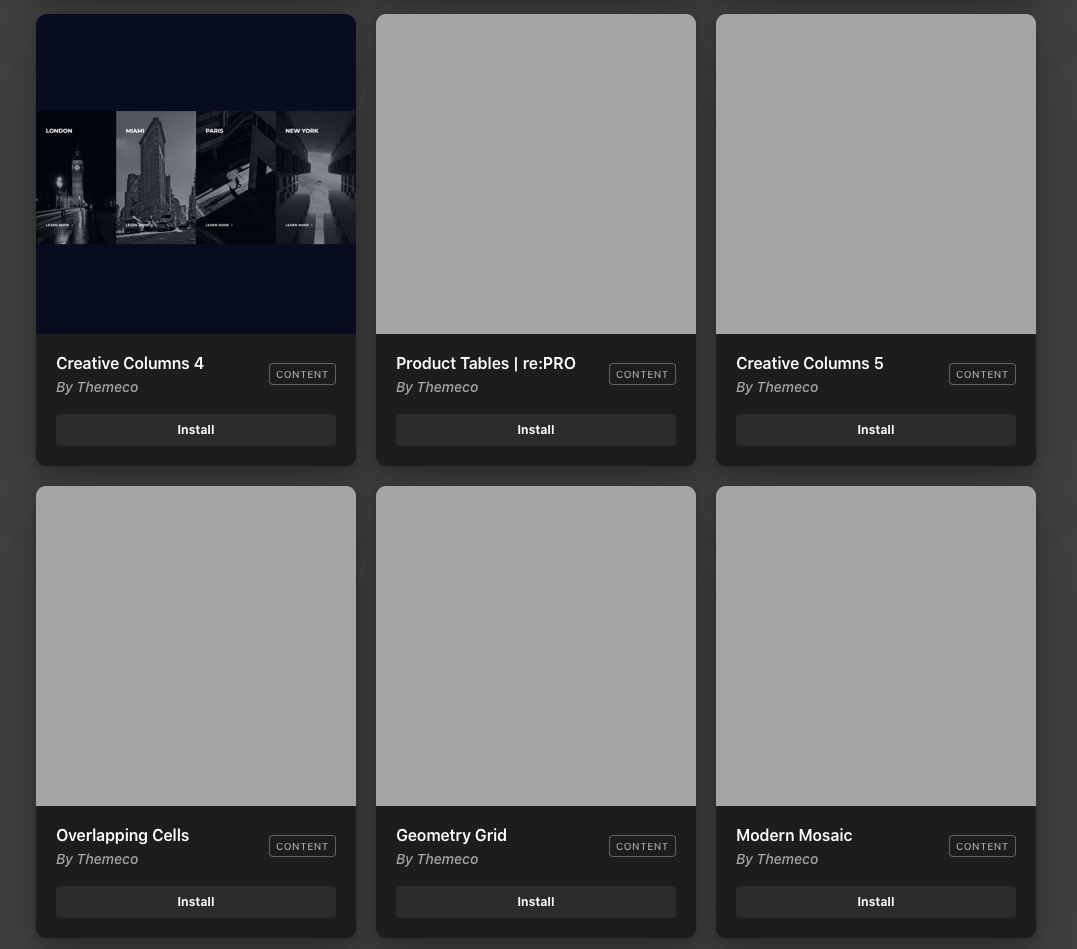The height and width of the screenshot is (949, 1077).
Task: Click the CONTENT badge on Geometry Grid
Action: pos(642,846)
